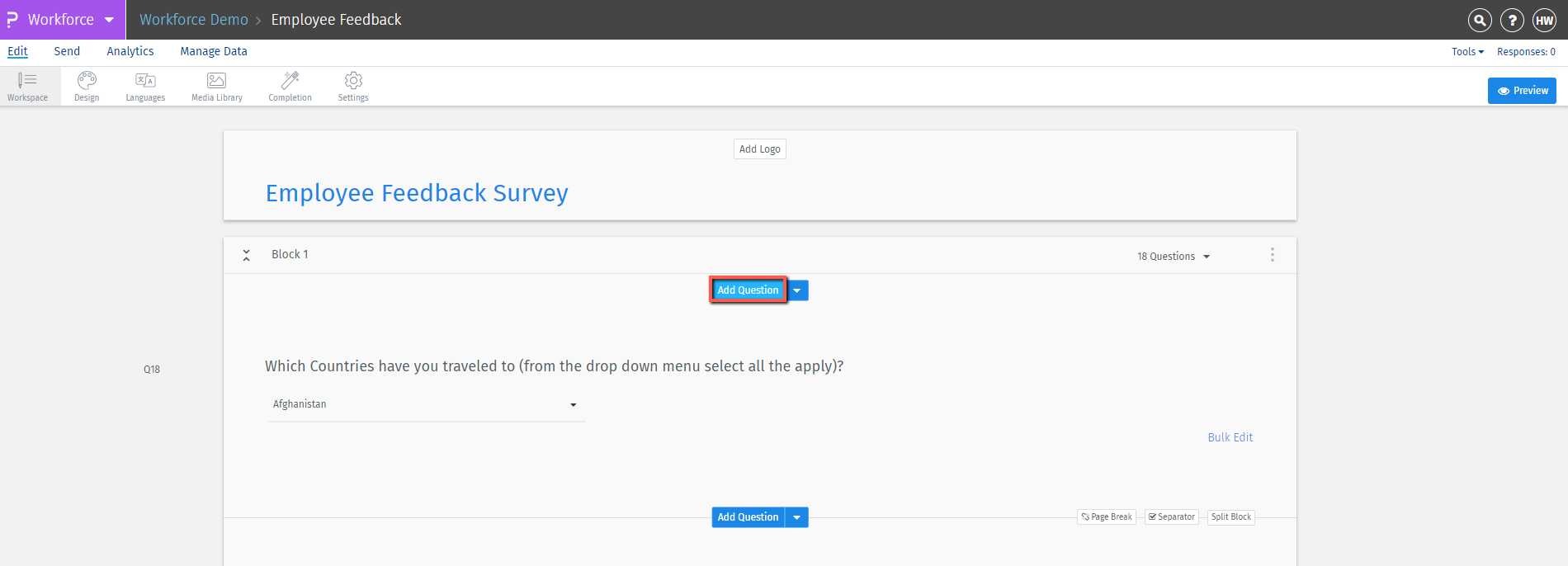This screenshot has height=566, width=1568.
Task: Click the Preview button
Action: pyautogui.click(x=1522, y=91)
